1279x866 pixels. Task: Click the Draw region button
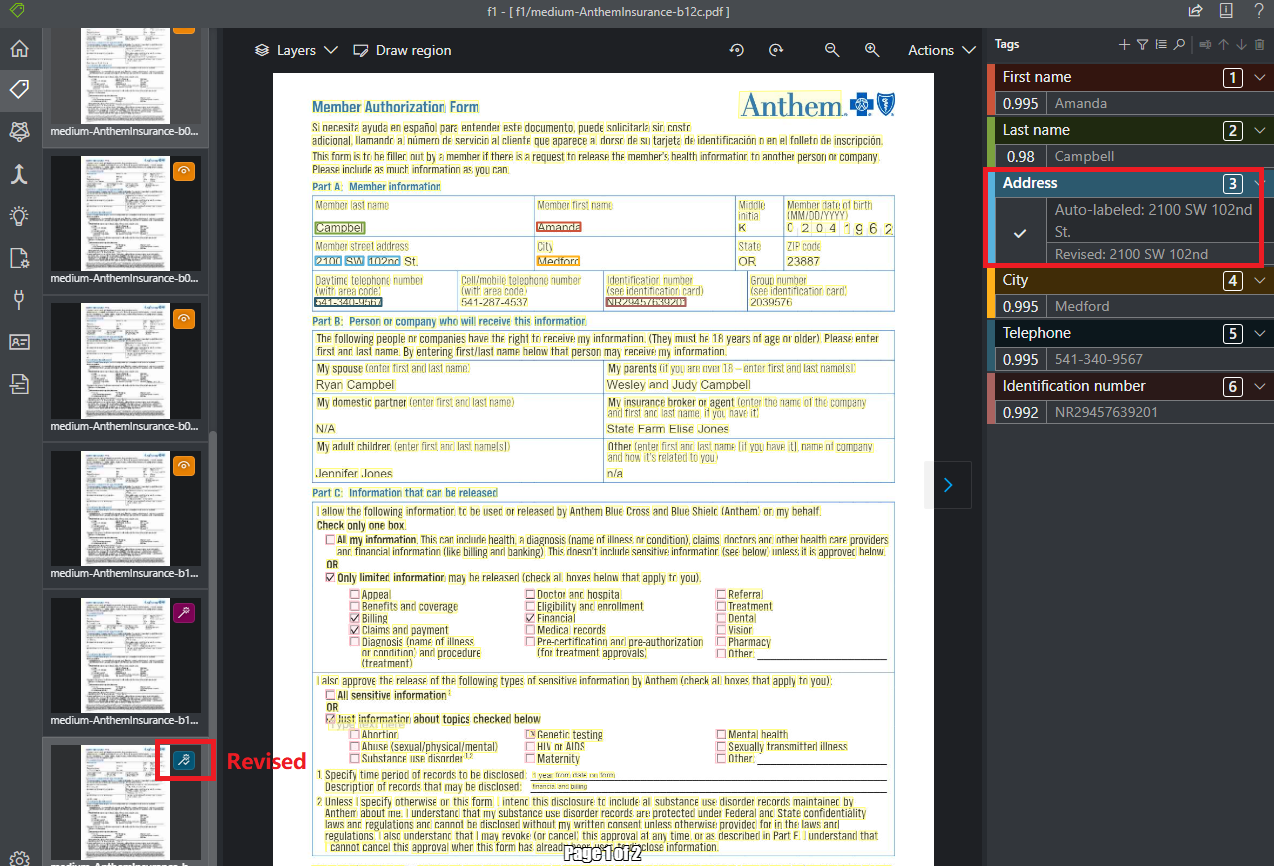(402, 50)
